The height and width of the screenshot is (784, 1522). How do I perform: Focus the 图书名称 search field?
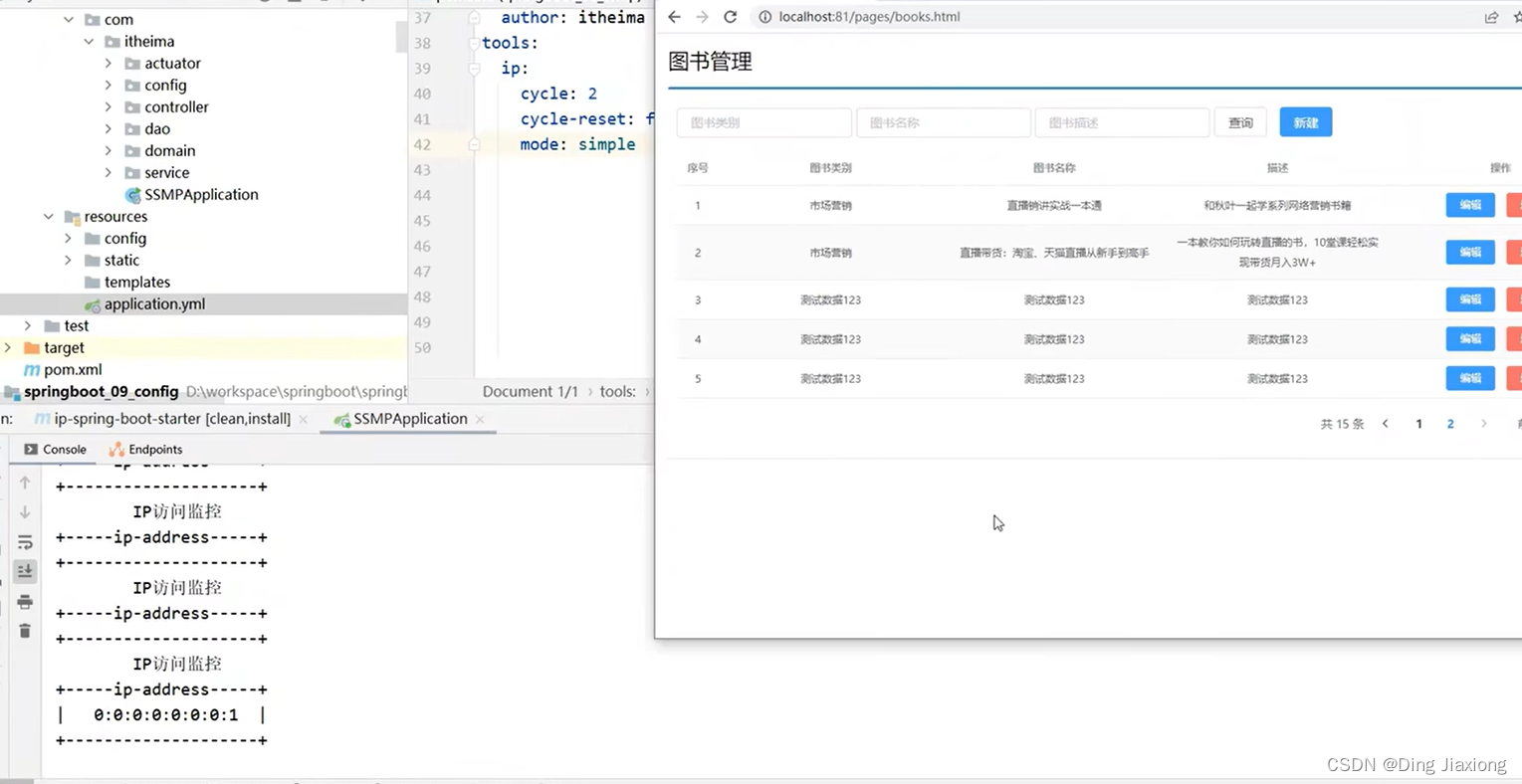(943, 122)
